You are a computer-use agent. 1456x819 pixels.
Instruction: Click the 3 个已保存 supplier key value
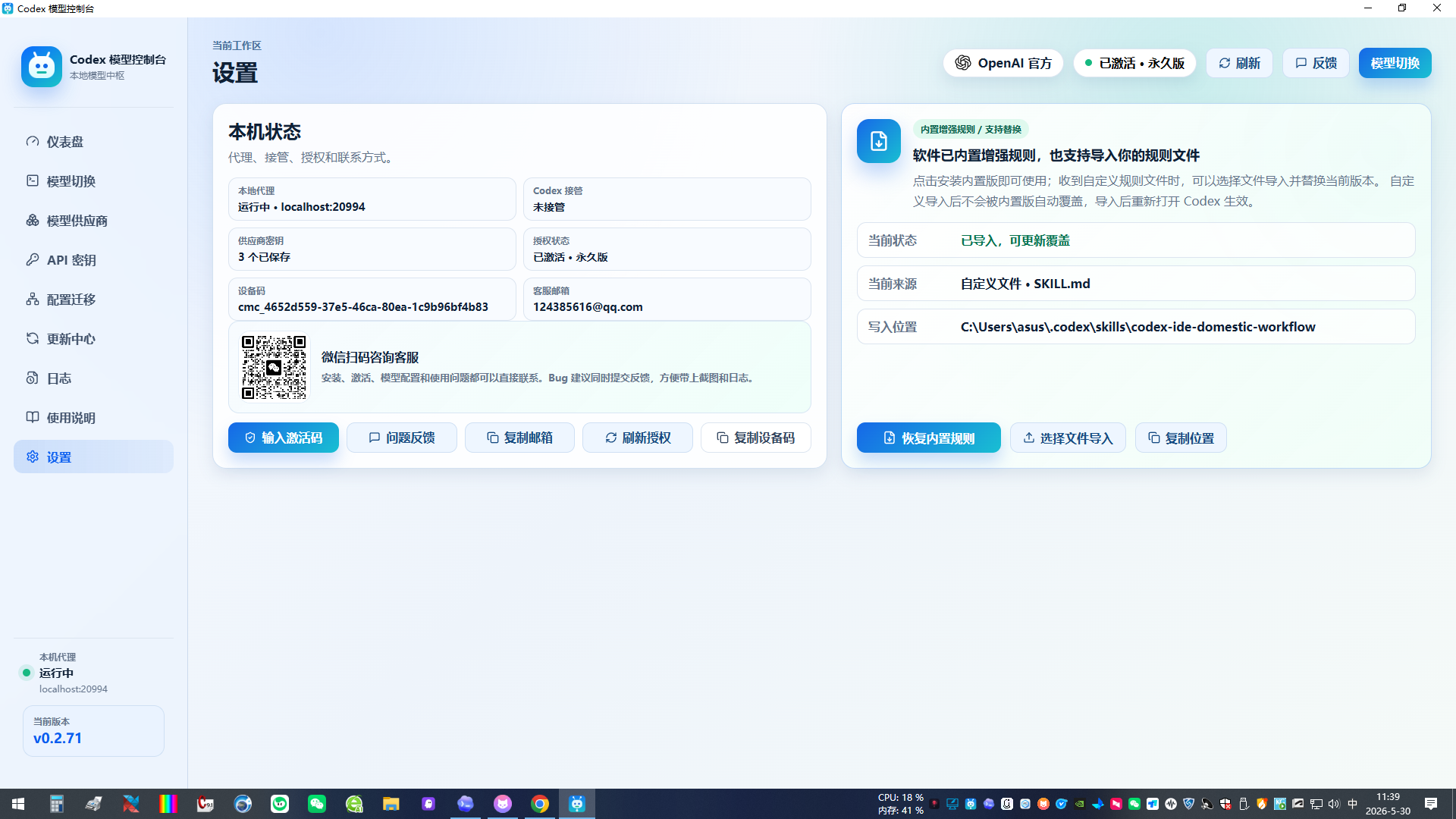coord(264,257)
